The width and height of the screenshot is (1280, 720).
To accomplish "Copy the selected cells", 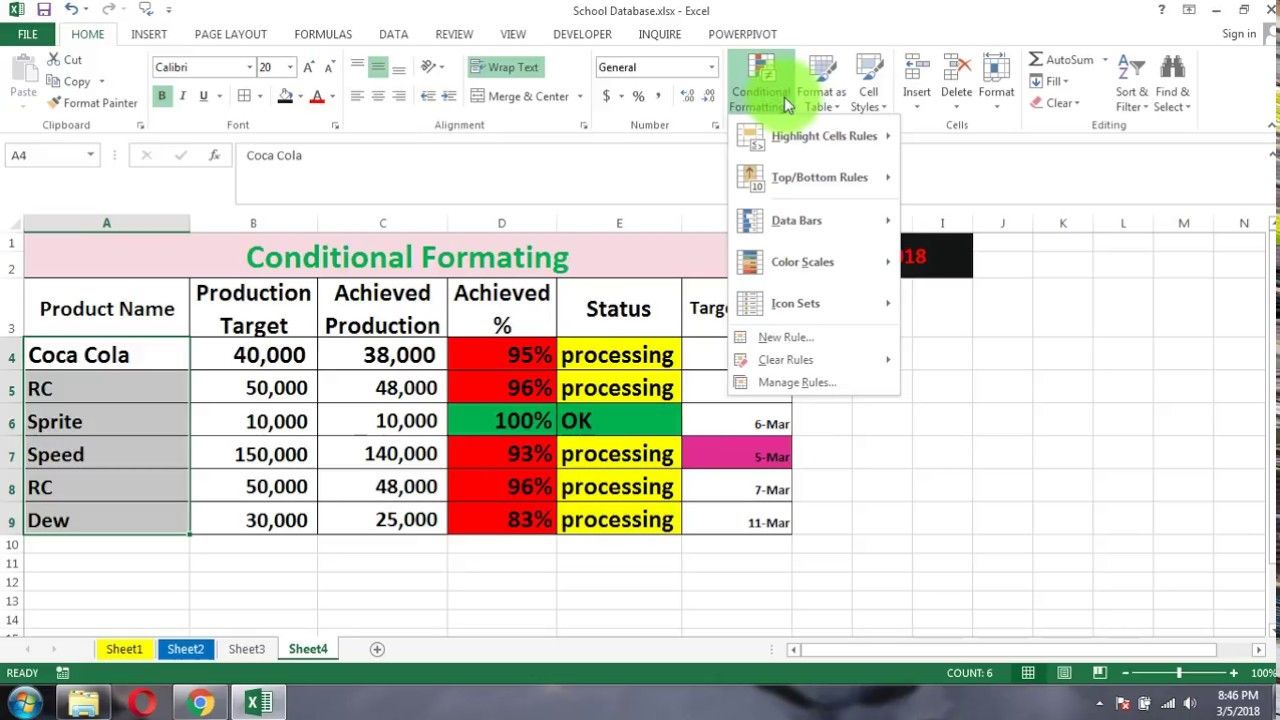I will [68, 81].
